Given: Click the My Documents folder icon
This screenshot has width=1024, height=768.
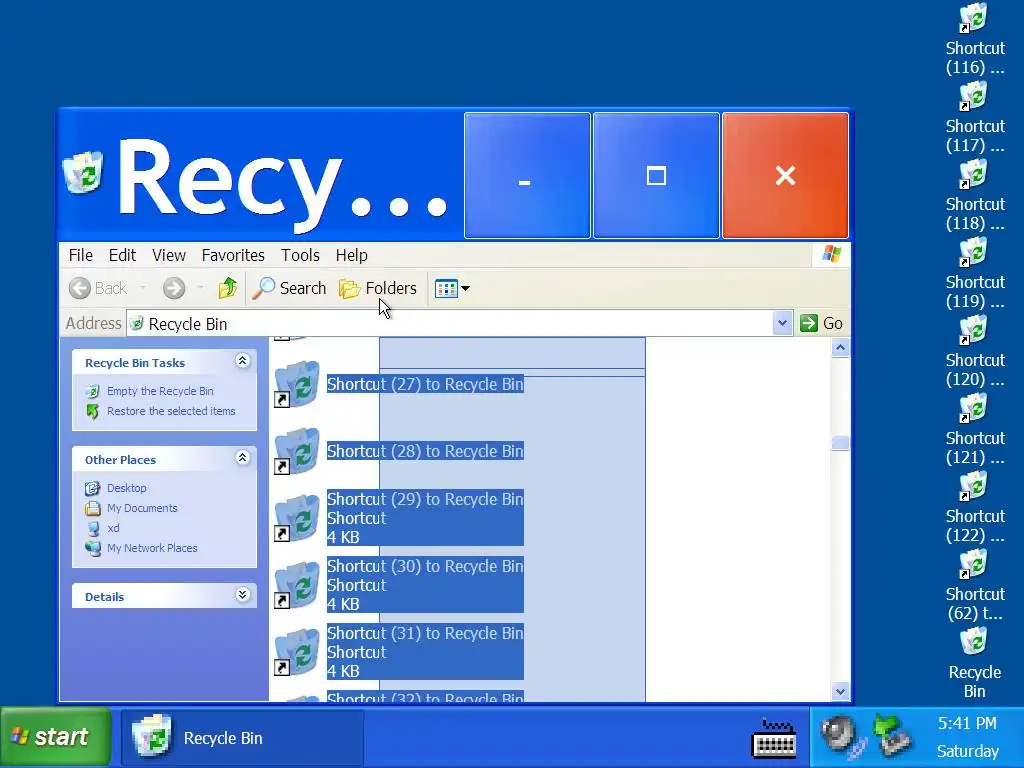Looking at the screenshot, I should [x=93, y=508].
